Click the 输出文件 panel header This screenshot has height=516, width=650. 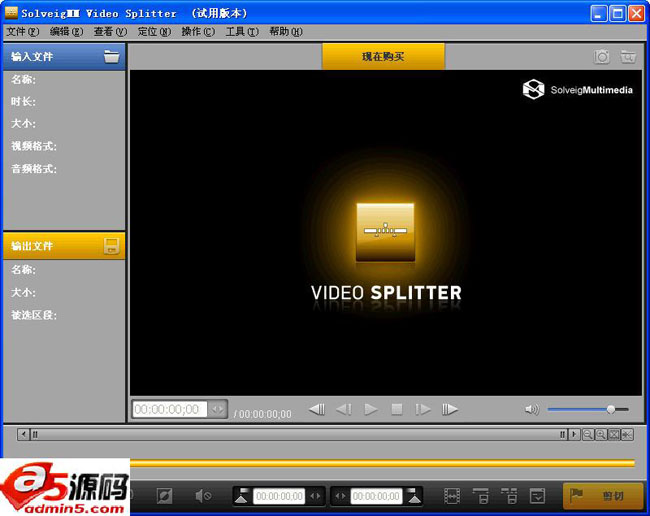64,246
